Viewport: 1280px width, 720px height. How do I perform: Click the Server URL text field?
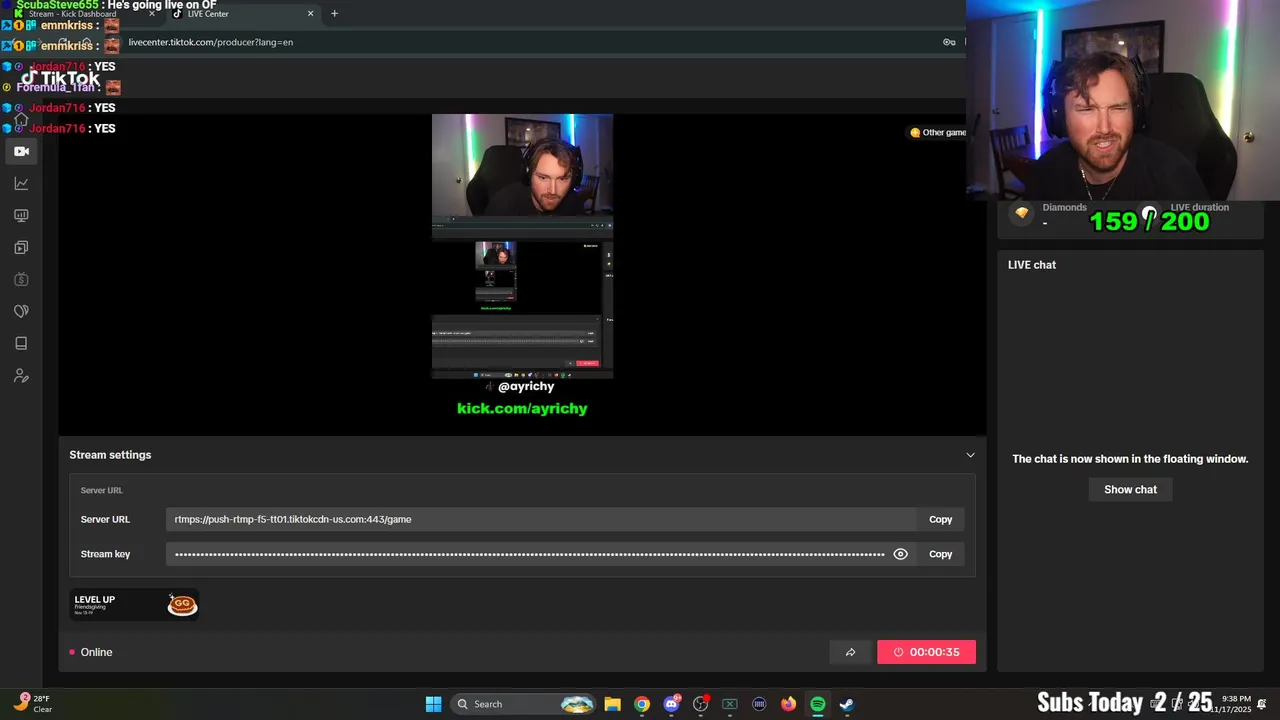540,519
